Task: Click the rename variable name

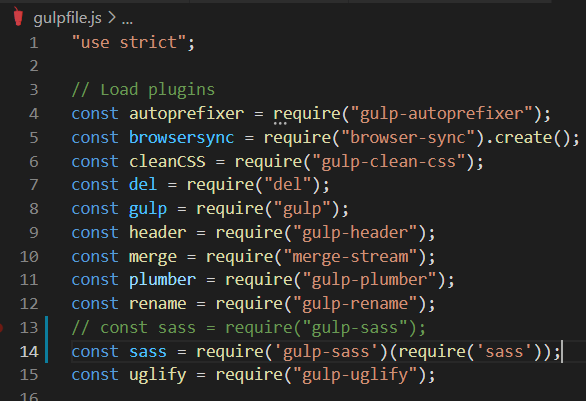Action: point(157,303)
